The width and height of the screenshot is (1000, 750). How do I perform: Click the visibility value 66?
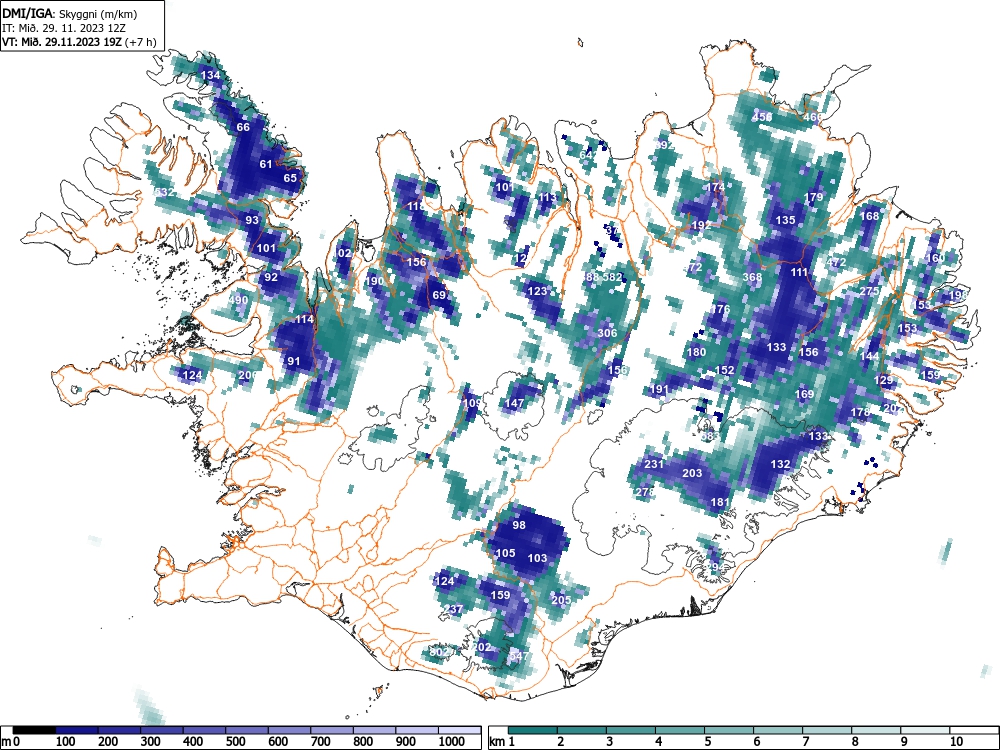click(243, 127)
